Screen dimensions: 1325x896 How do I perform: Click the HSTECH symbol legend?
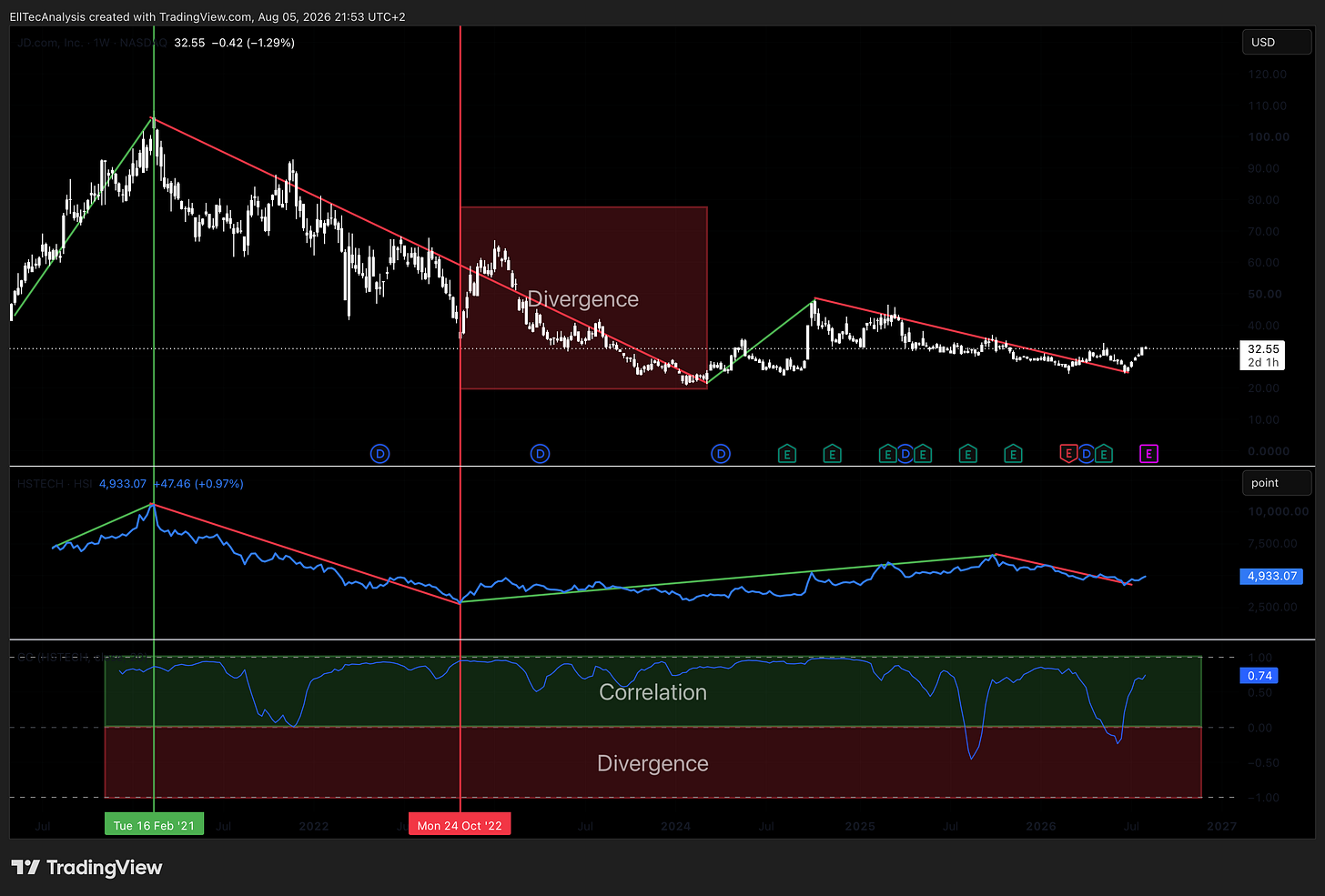[55, 484]
